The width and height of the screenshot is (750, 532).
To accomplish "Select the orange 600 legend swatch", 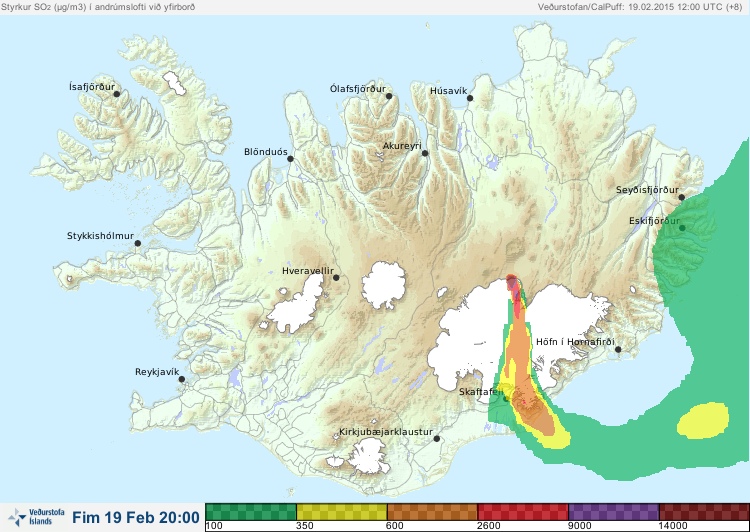I will [x=432, y=512].
